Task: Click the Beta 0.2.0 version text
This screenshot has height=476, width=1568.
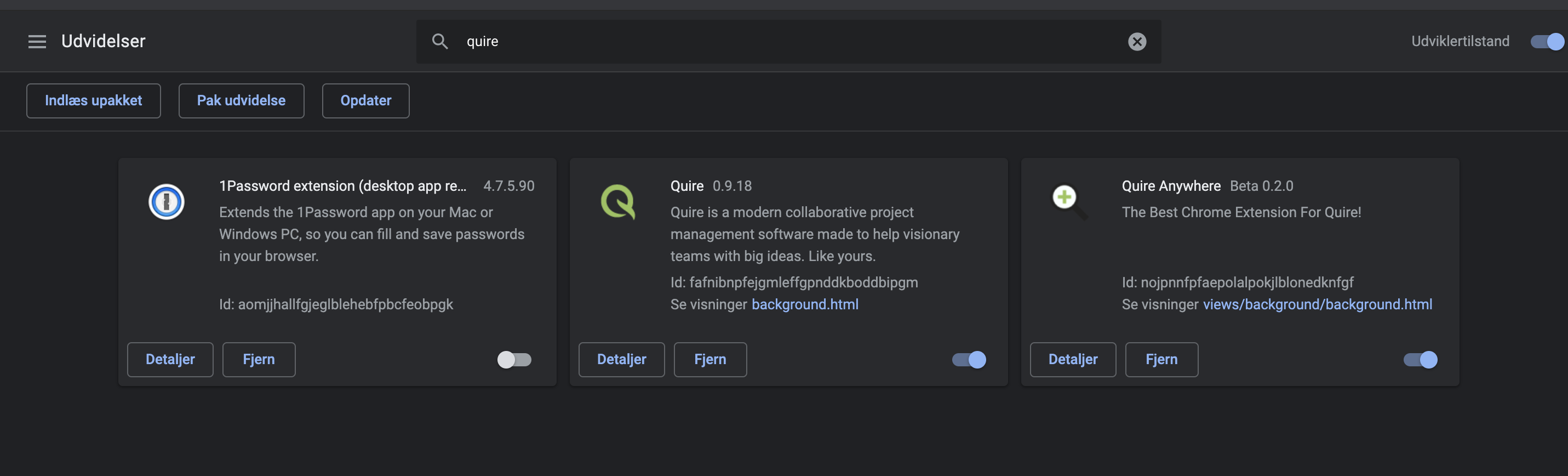Action: [1261, 186]
